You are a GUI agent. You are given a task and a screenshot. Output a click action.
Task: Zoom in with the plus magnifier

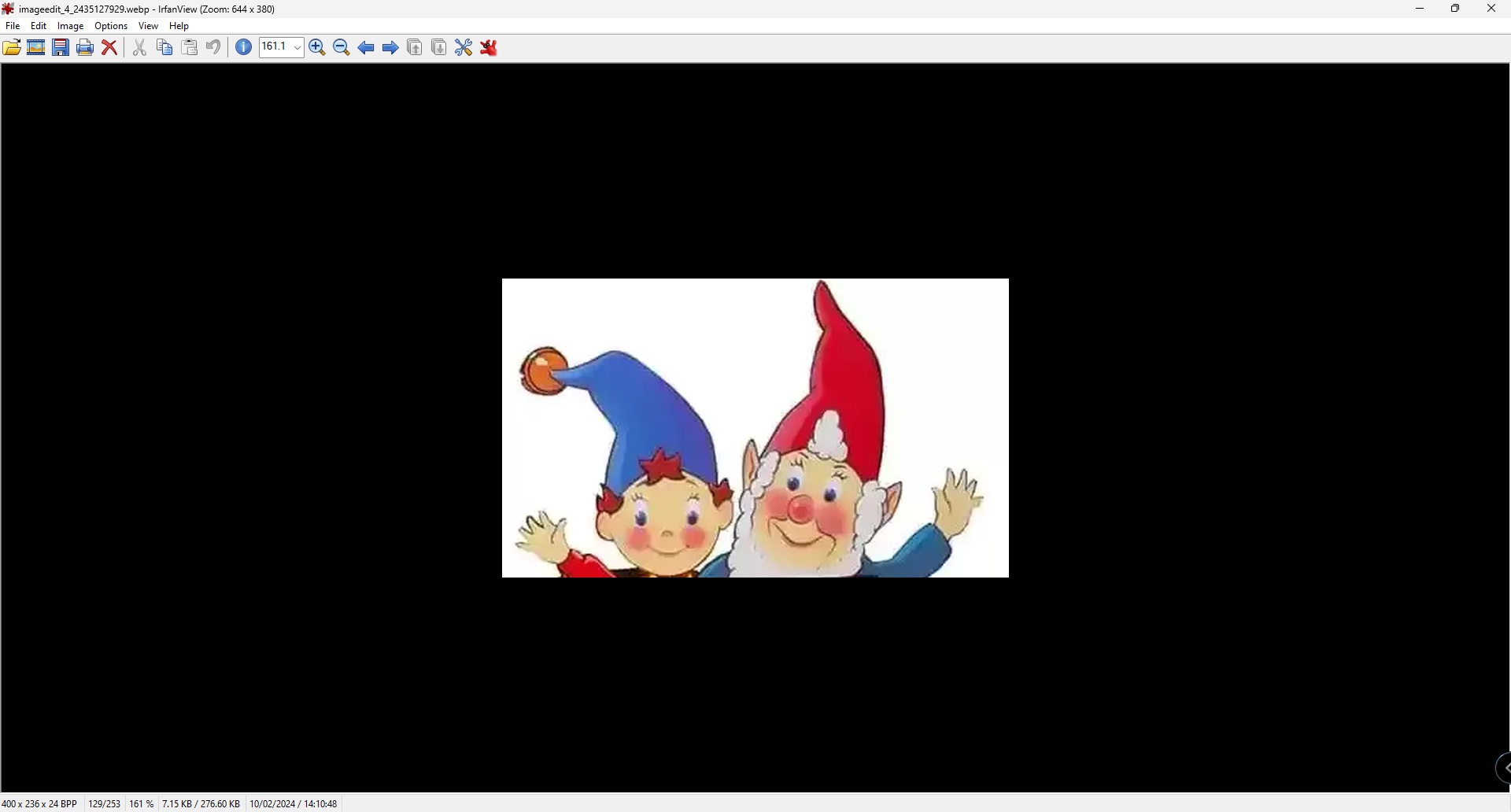click(x=317, y=48)
